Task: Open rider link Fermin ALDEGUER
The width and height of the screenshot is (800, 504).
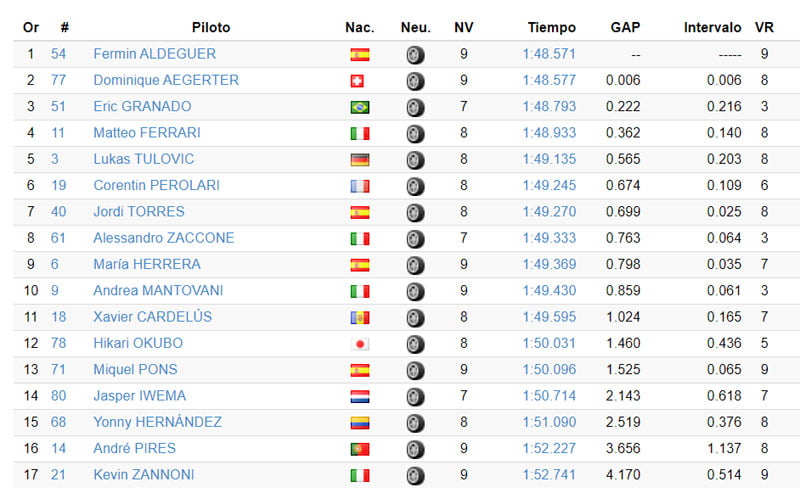Action: 154,54
